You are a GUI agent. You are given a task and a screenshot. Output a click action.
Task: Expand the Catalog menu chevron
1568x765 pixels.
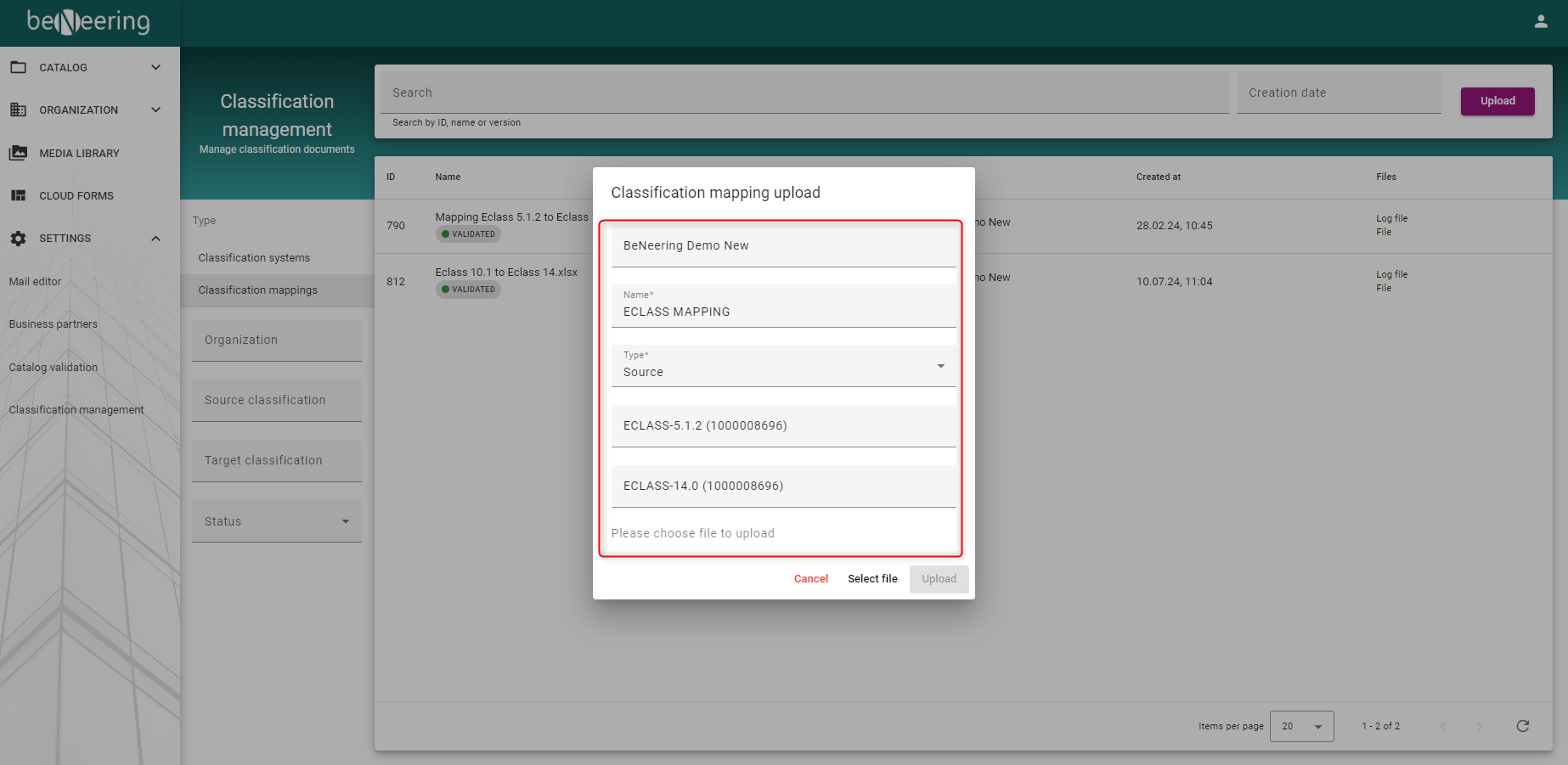click(155, 67)
